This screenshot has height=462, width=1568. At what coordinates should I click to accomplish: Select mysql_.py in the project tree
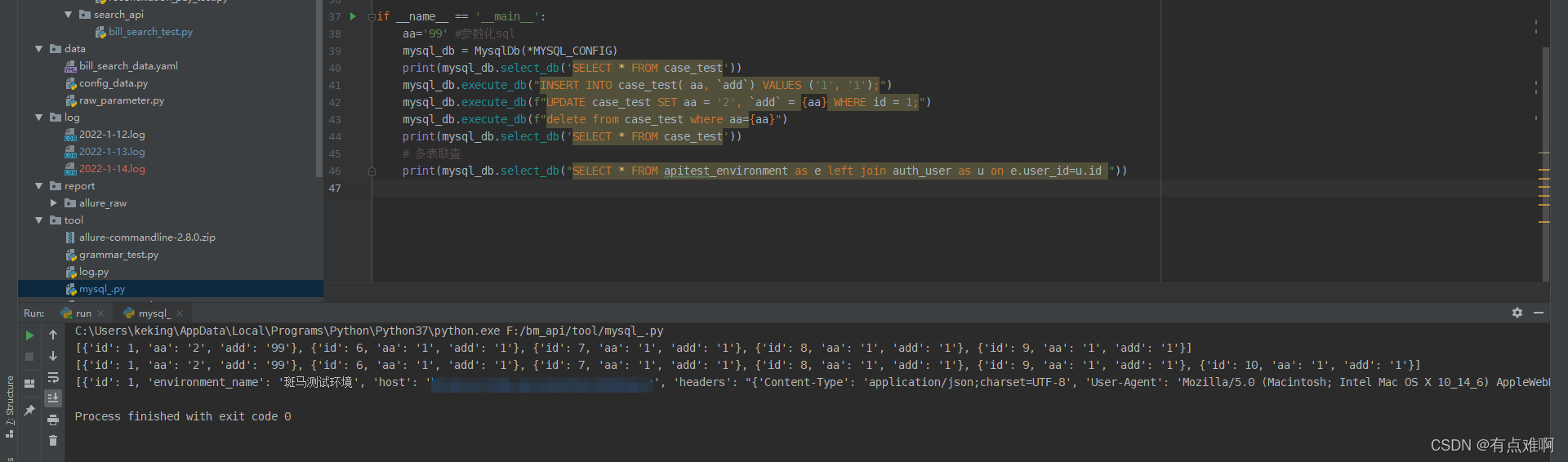point(170,289)
